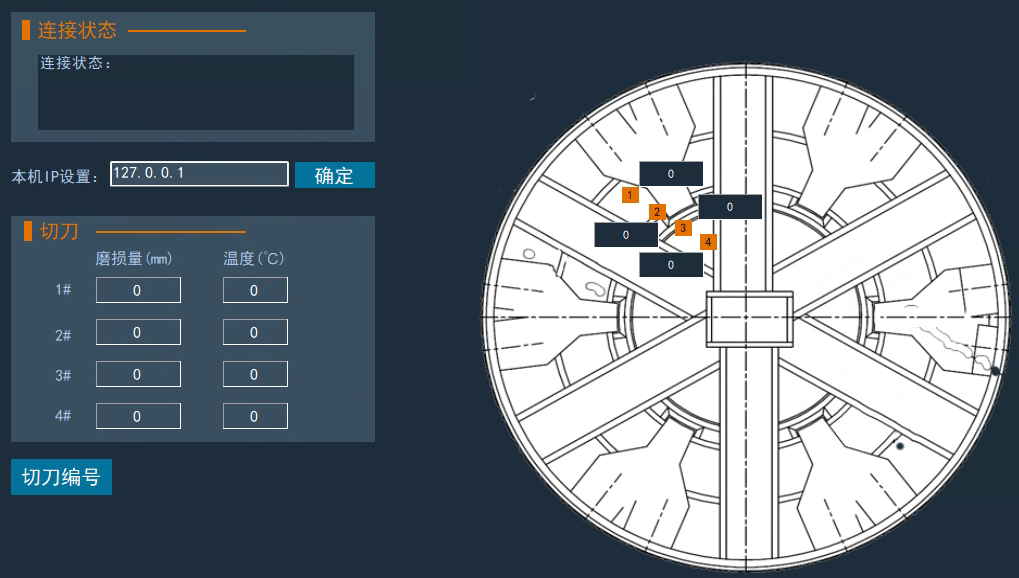
Task: Select the 4# 磨损量 wear input field
Action: [x=138, y=416]
